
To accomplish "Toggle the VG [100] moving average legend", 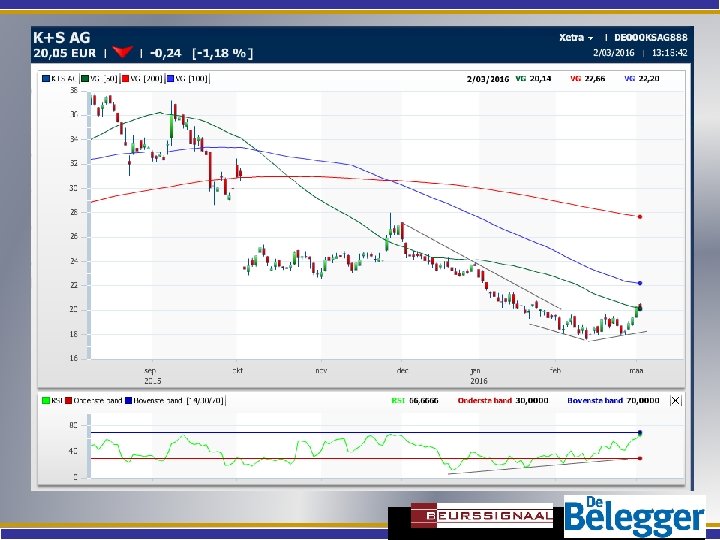I will coord(188,79).
